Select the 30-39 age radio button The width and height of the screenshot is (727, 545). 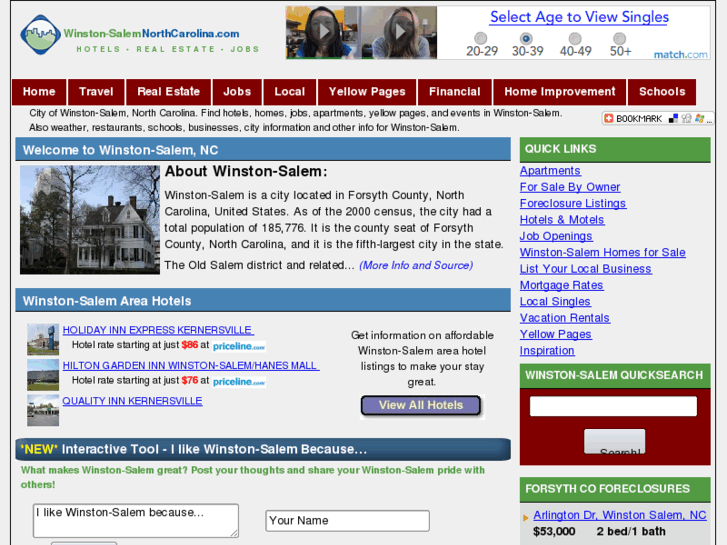526,38
